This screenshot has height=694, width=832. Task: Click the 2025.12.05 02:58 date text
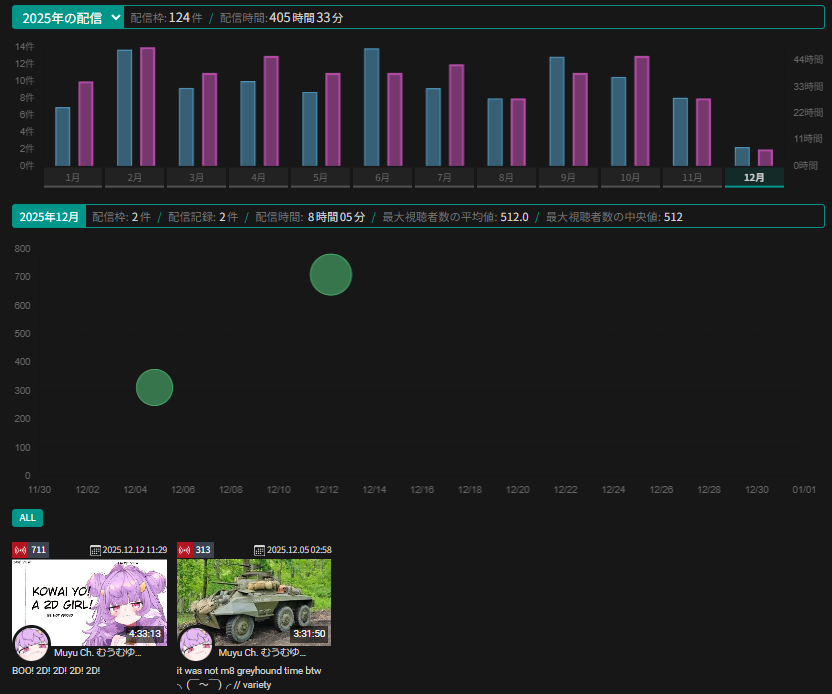299,550
